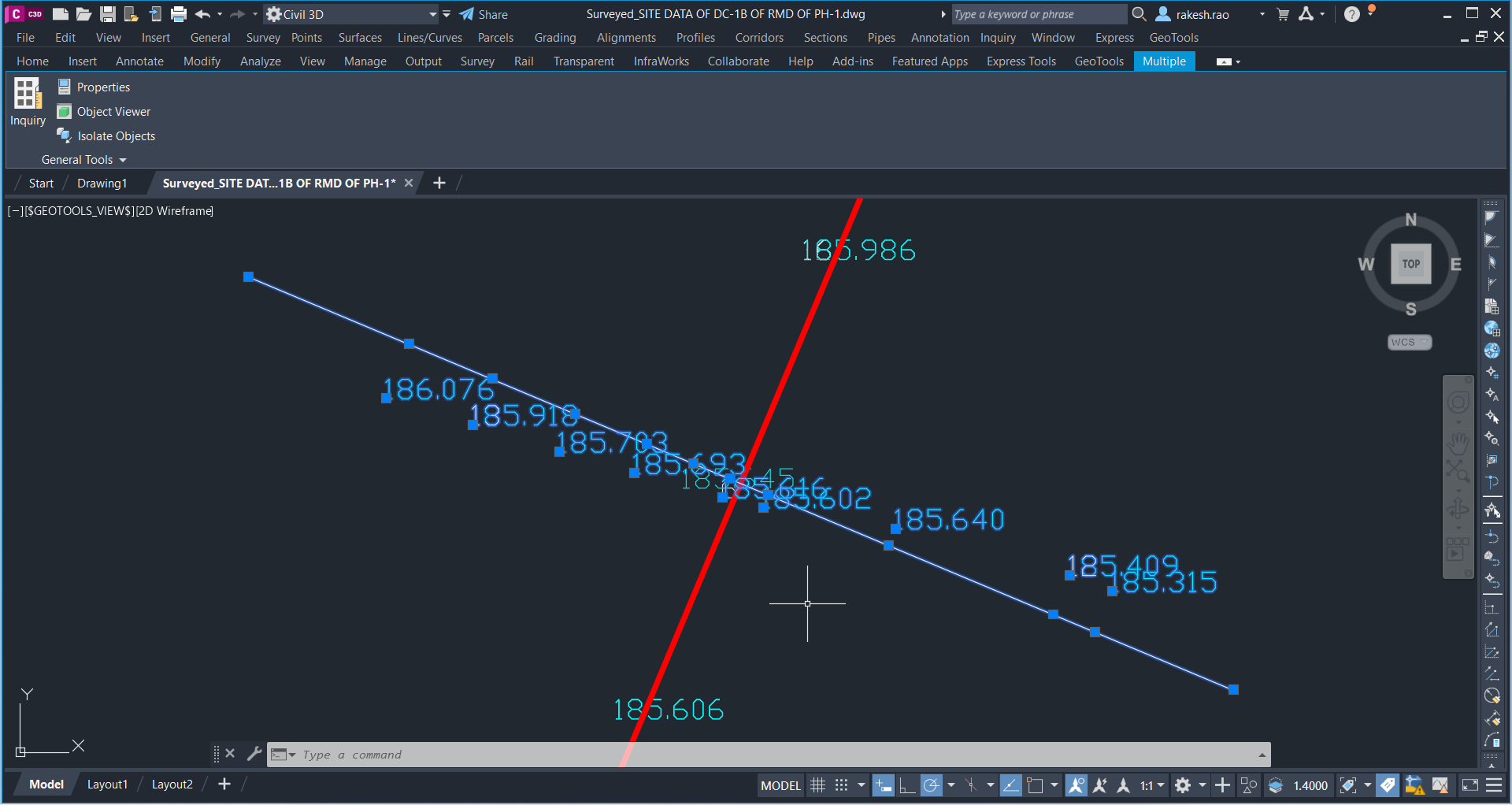Open the Properties palette

point(94,87)
